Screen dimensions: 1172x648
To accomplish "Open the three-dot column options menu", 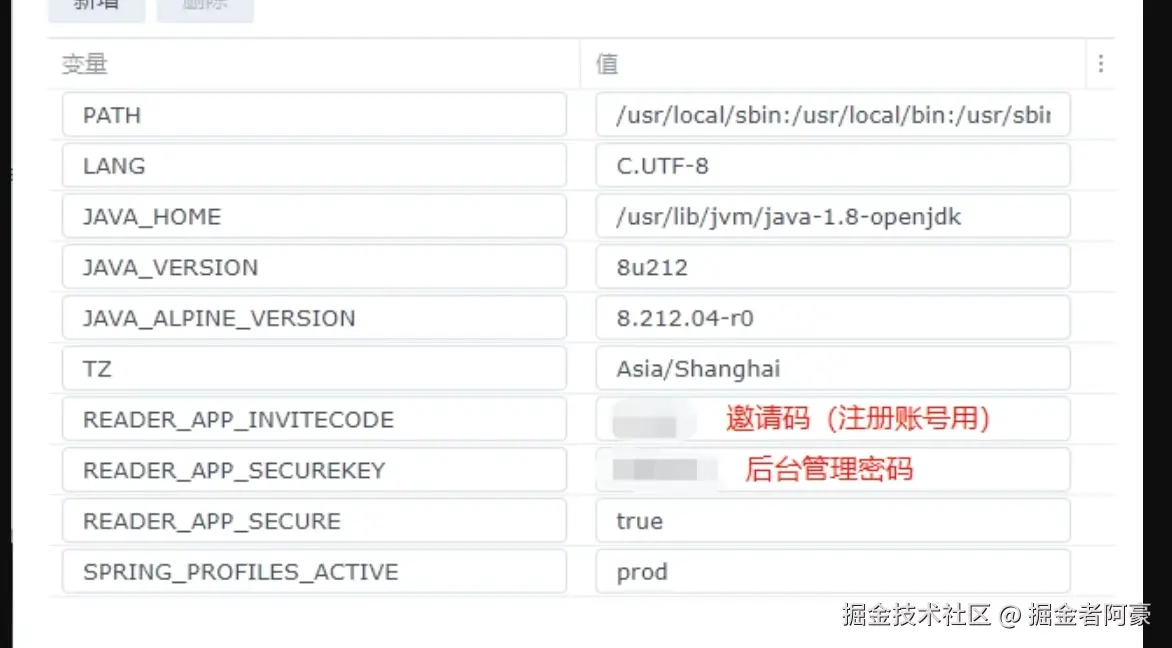I will (1100, 64).
